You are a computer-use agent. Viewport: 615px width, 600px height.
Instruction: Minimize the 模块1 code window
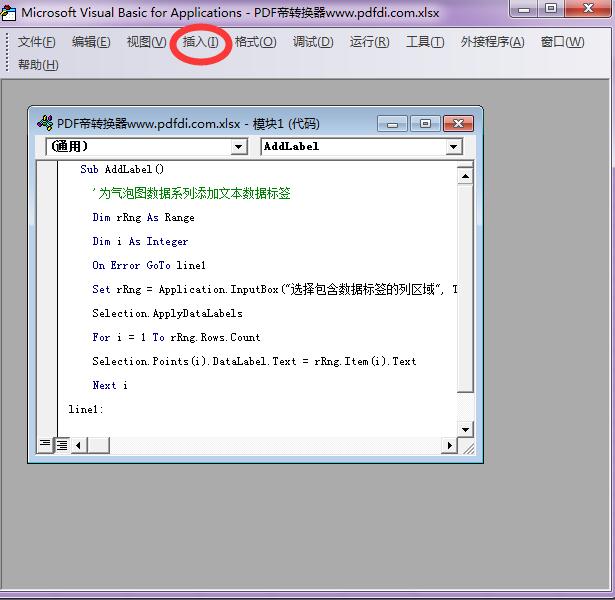tap(392, 124)
